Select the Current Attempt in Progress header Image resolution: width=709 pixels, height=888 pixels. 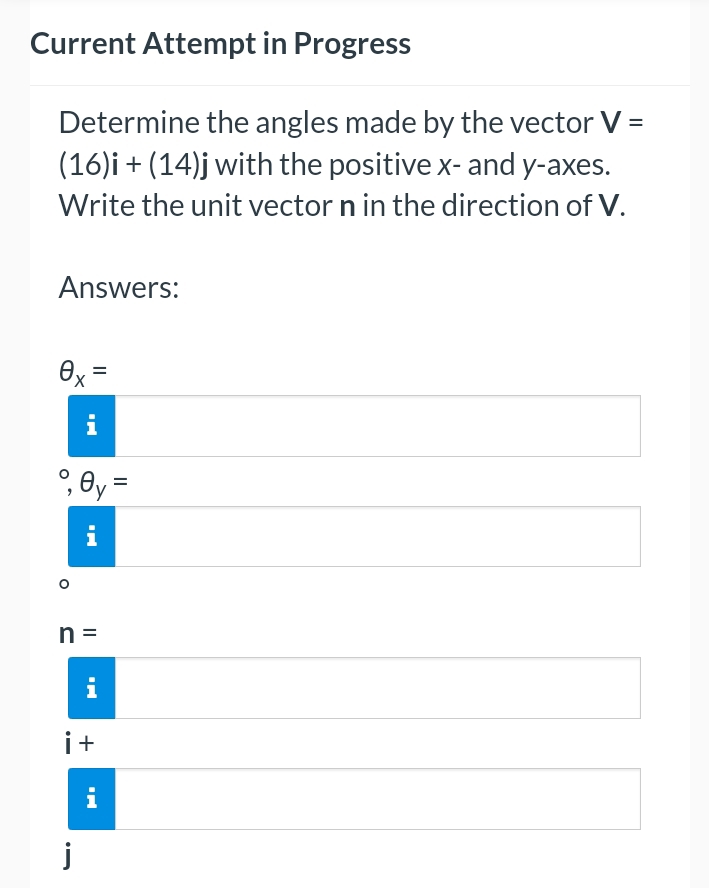pos(220,43)
